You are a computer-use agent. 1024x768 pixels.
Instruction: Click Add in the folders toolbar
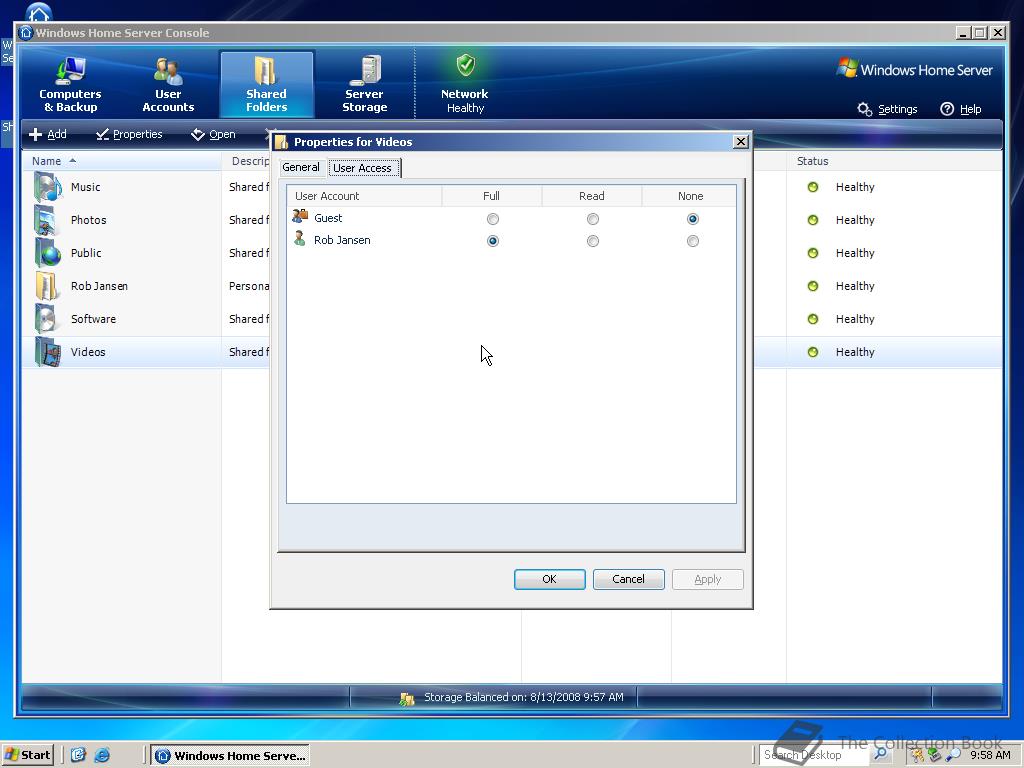click(48, 134)
